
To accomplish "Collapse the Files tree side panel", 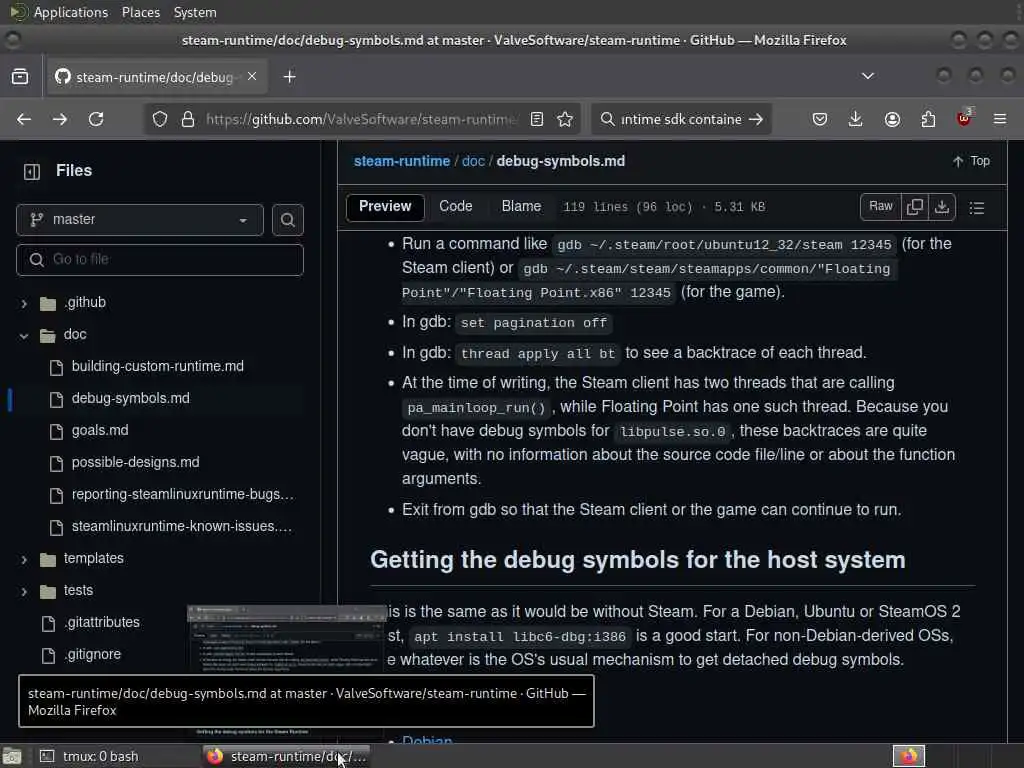I will [32, 171].
